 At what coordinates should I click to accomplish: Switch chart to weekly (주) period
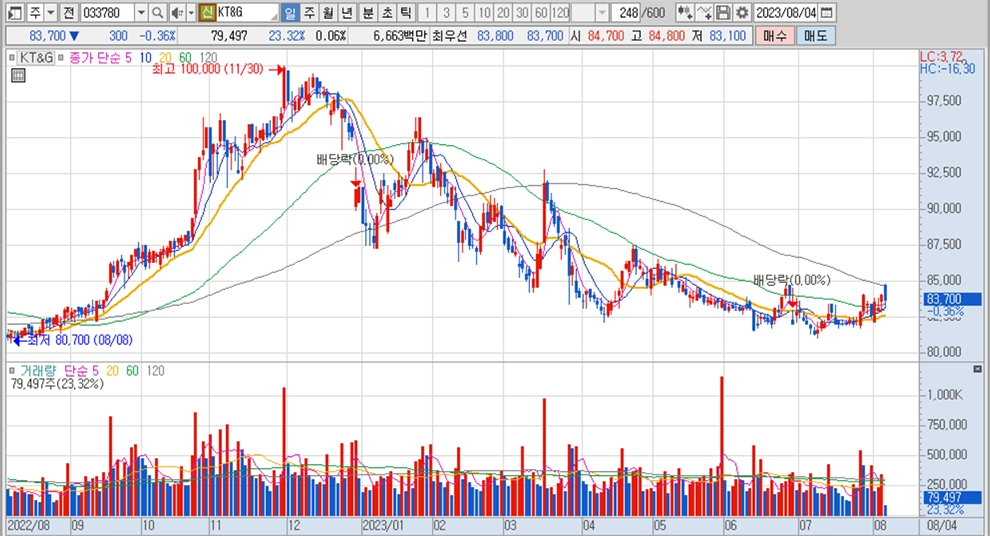tap(308, 13)
